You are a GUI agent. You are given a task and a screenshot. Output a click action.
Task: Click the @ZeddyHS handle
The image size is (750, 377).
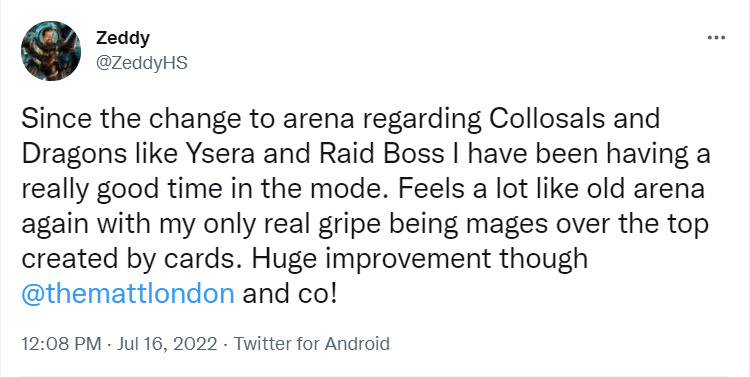coord(142,63)
